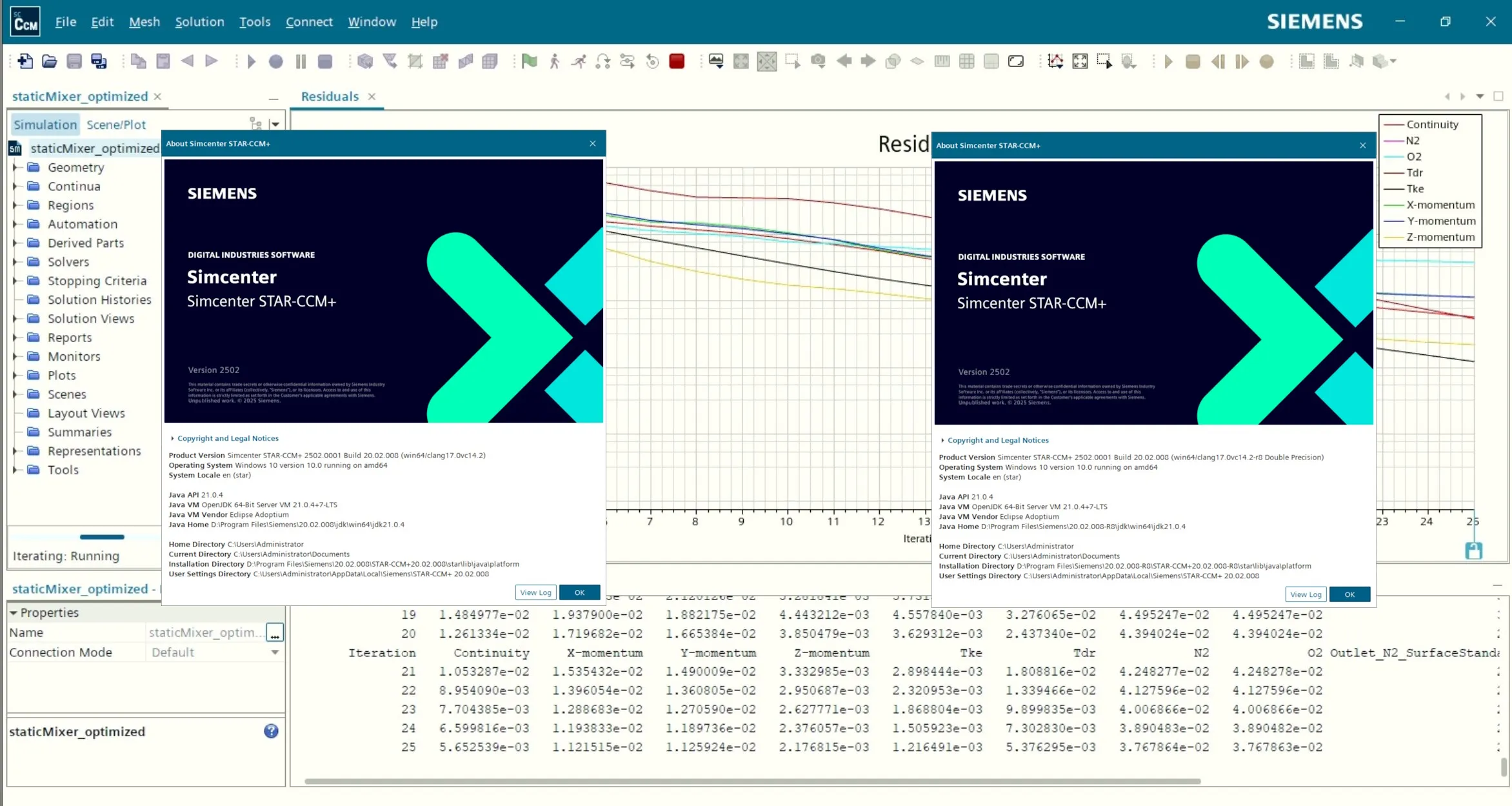Click the Run simulation running-figure icon
Viewport: 1512px width, 806px height.
pos(579,61)
